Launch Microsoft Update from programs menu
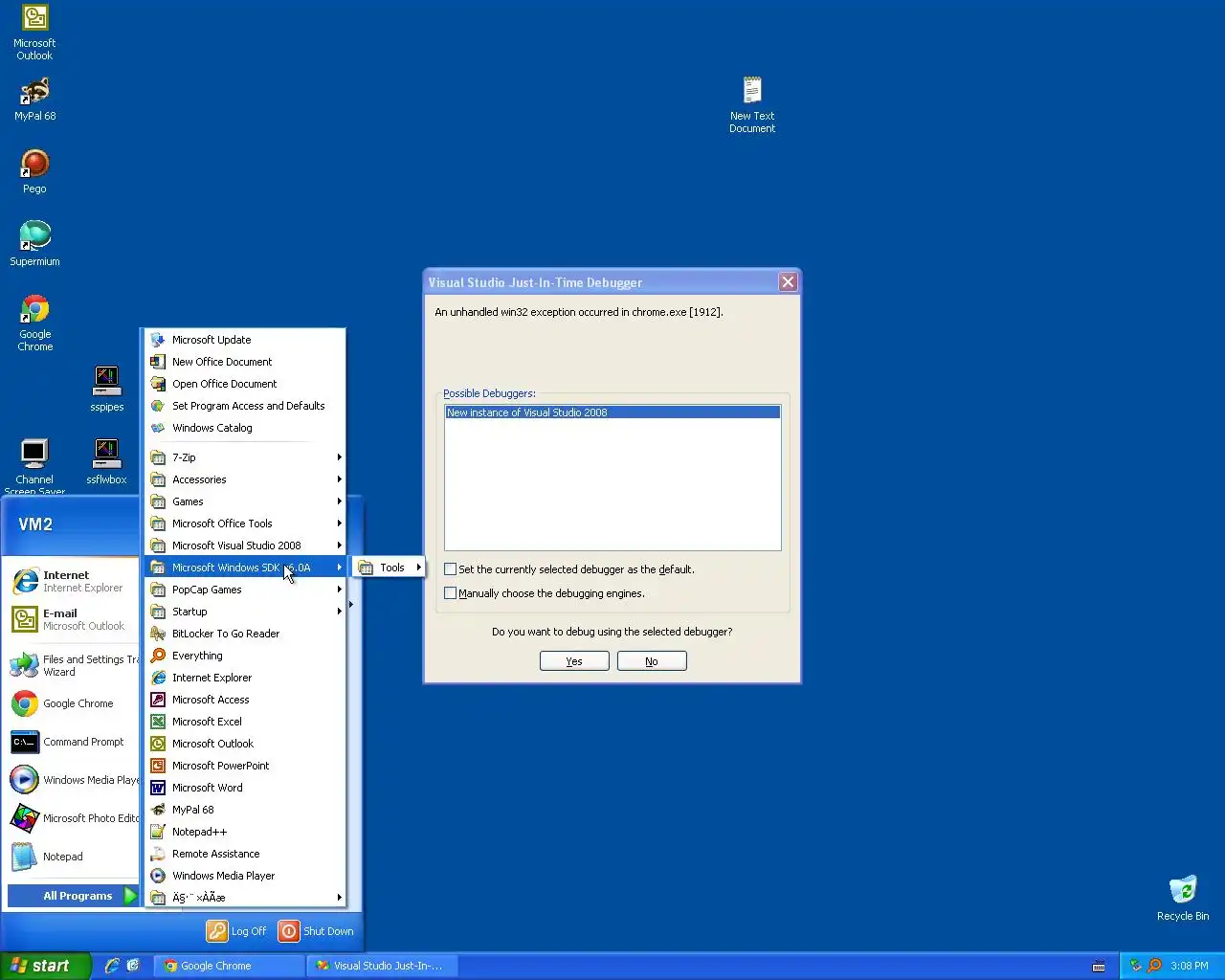This screenshot has height=980, width=1225. tap(244, 340)
